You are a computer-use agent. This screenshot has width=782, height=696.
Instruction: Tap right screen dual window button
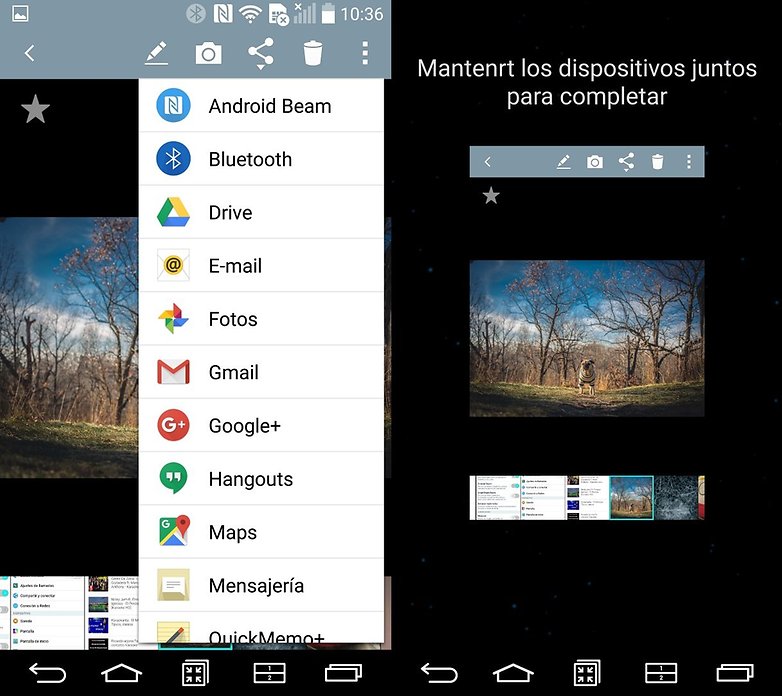point(661,673)
